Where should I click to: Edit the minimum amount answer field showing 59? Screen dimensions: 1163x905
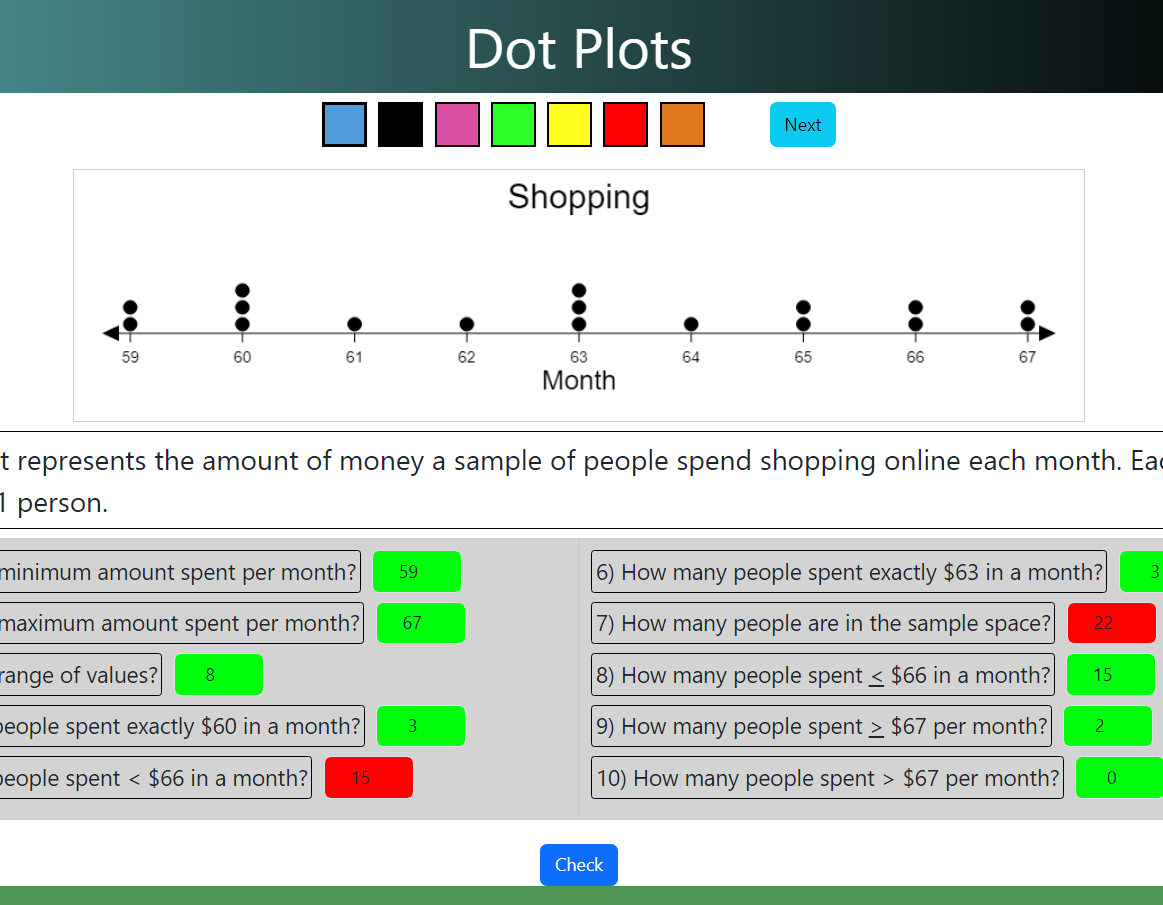[x=416, y=572]
